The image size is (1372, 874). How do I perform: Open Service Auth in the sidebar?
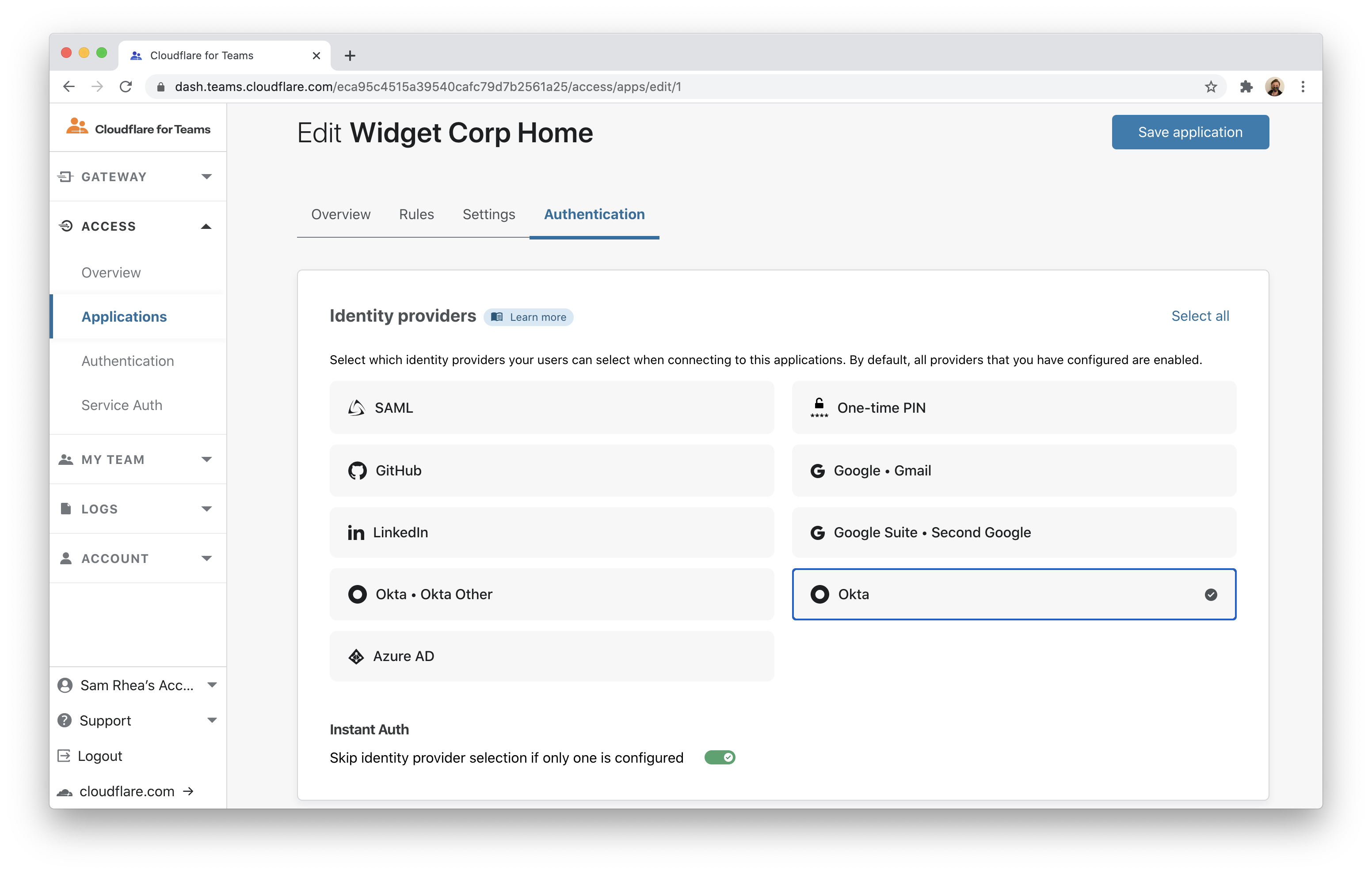122,405
